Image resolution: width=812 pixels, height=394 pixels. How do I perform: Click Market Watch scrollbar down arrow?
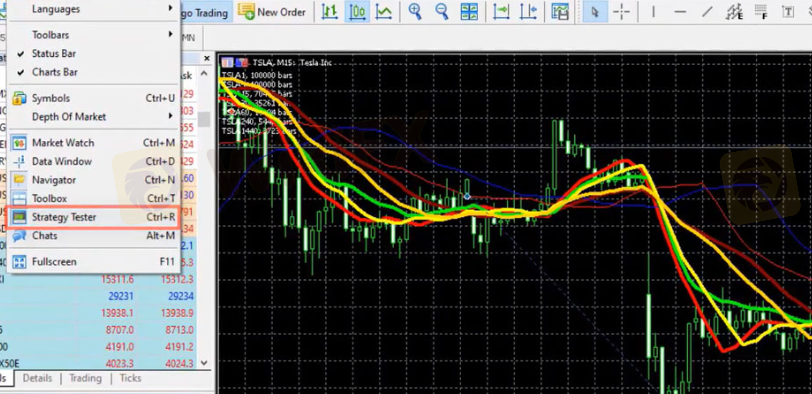pos(204,363)
